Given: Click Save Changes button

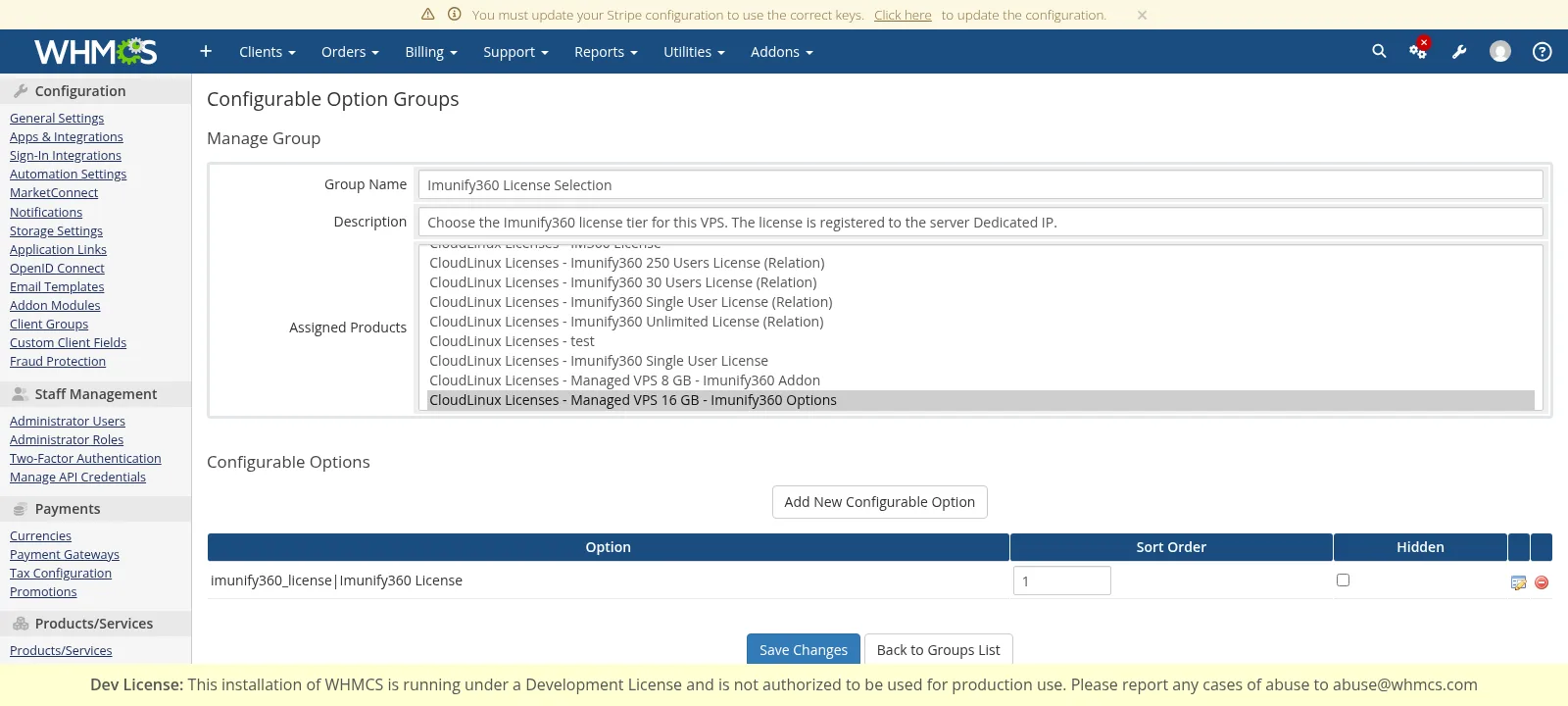Looking at the screenshot, I should tap(804, 649).
